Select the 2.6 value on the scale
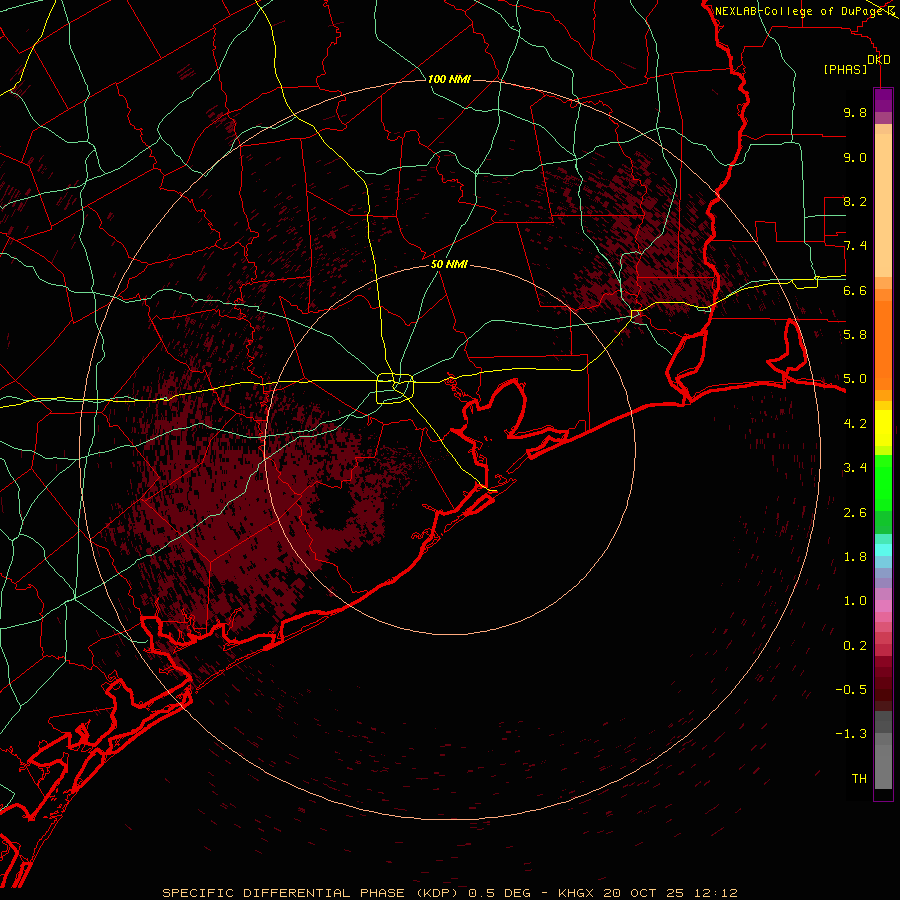The width and height of the screenshot is (900, 900). (x=855, y=513)
